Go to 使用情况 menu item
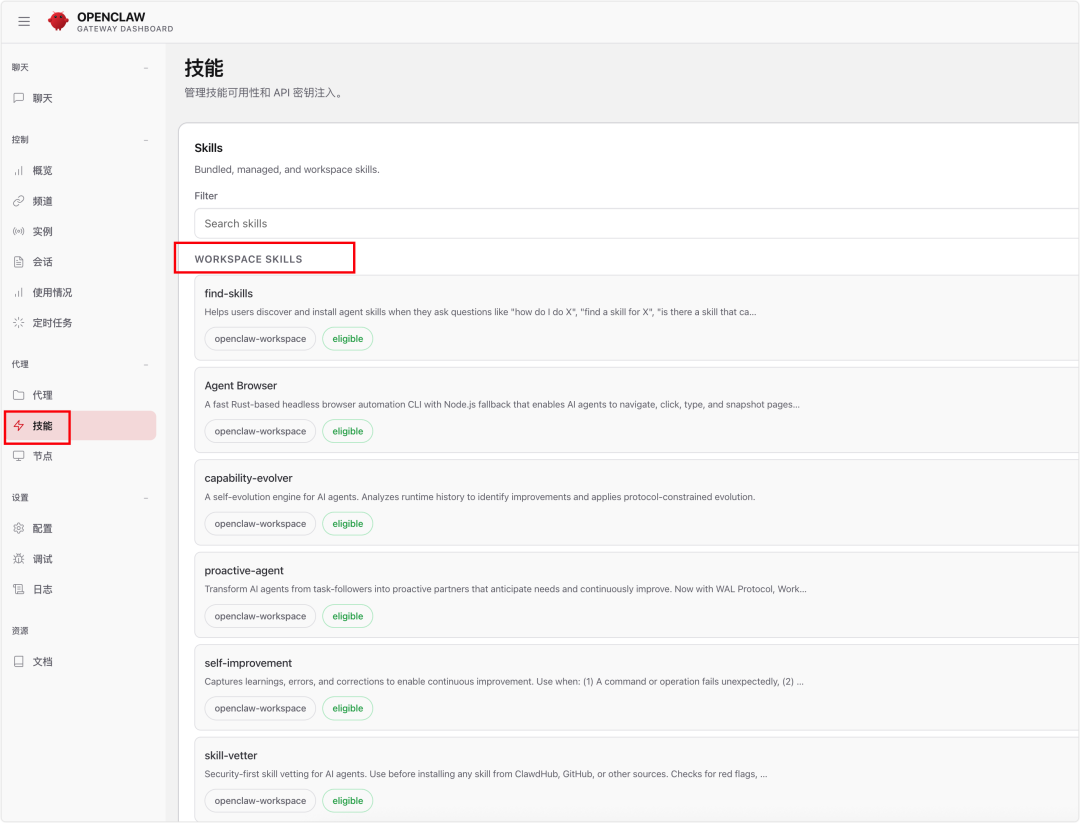 pos(52,292)
